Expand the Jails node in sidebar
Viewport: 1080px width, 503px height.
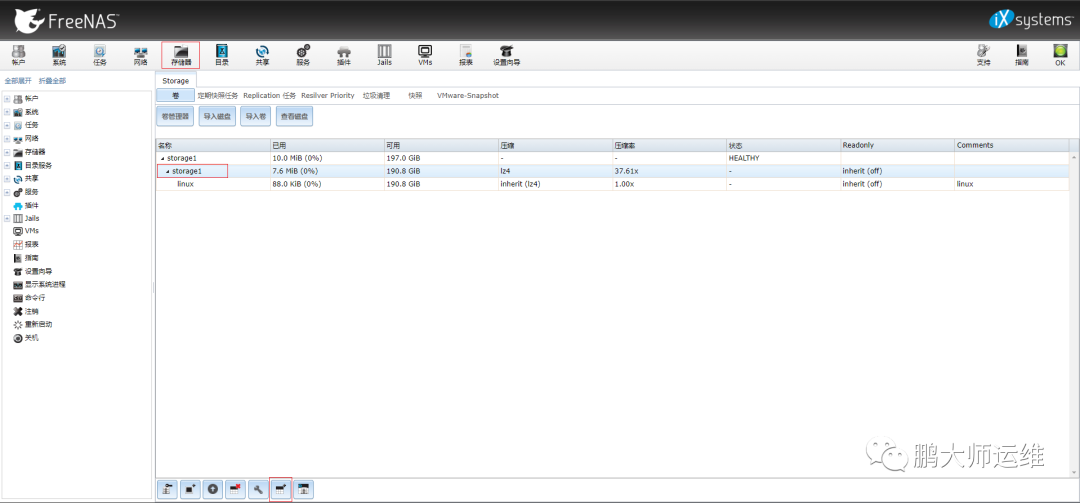[x=7, y=218]
